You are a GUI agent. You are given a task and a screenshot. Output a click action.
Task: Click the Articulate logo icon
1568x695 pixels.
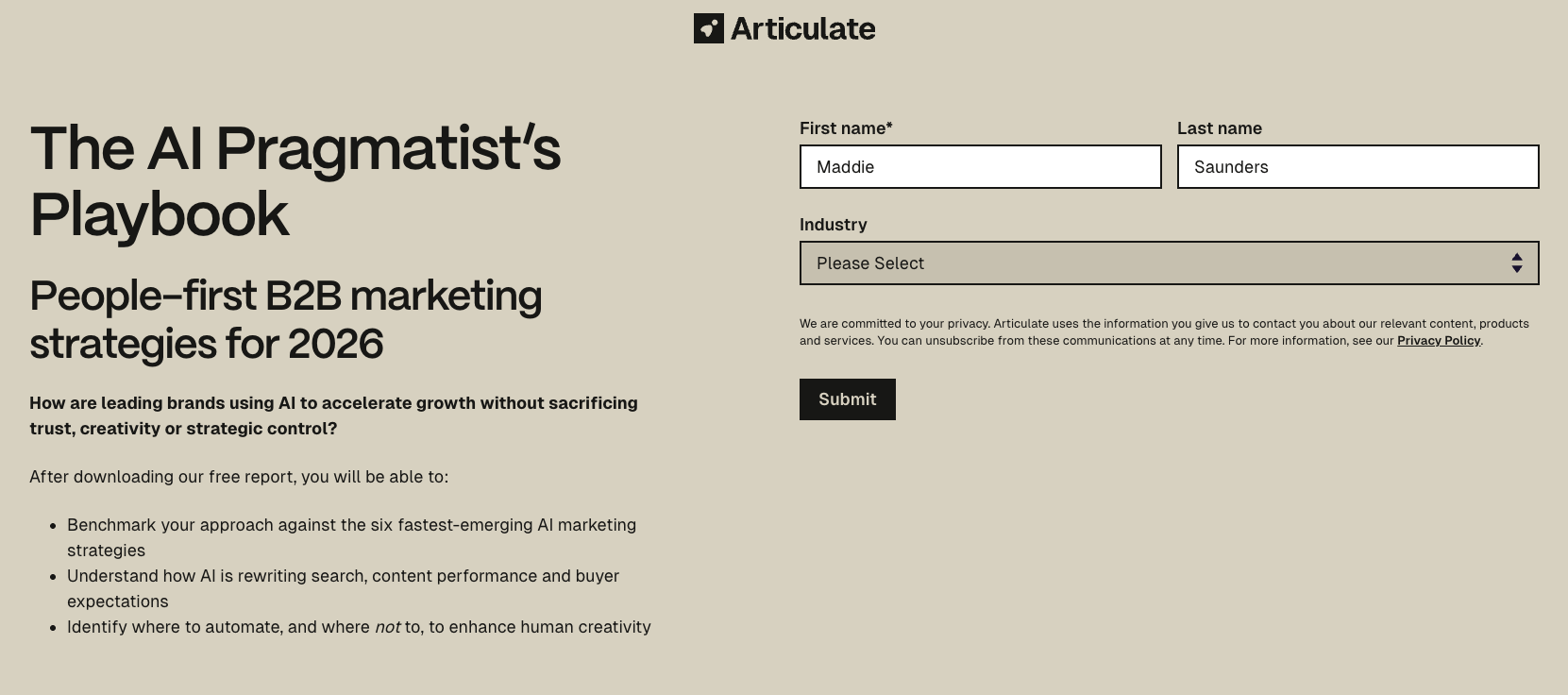tap(709, 28)
